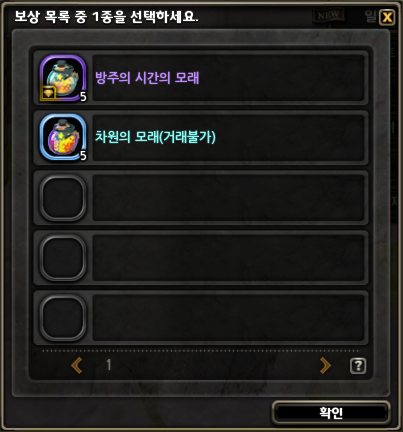Click the gold gem badge on first item
The width and height of the screenshot is (403, 432).
point(48,93)
